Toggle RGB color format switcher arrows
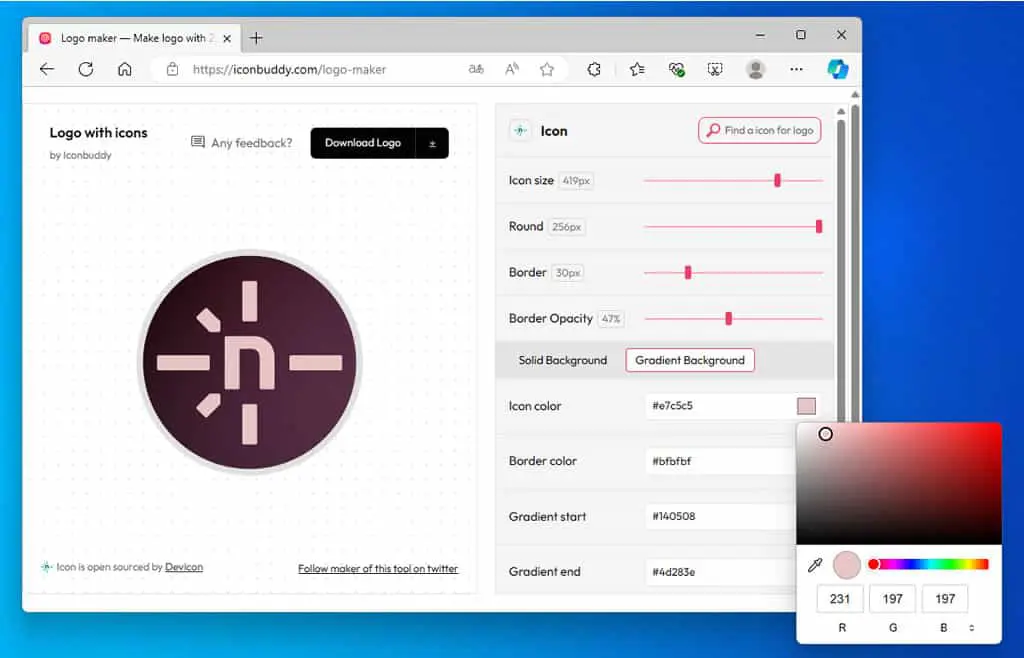1024x658 pixels. point(972,628)
